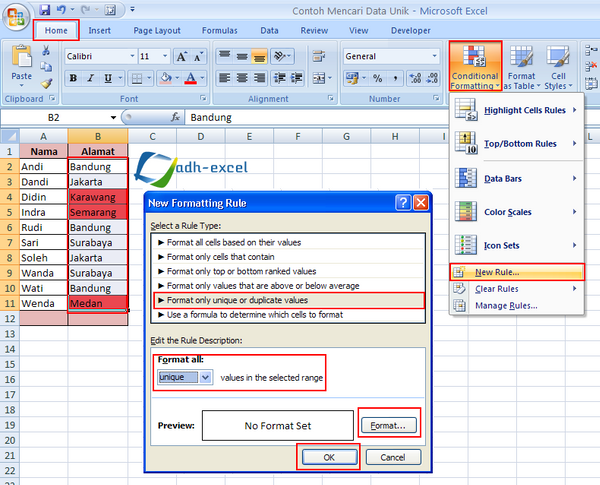Open the unique/duplicate dropdown

pos(205,377)
